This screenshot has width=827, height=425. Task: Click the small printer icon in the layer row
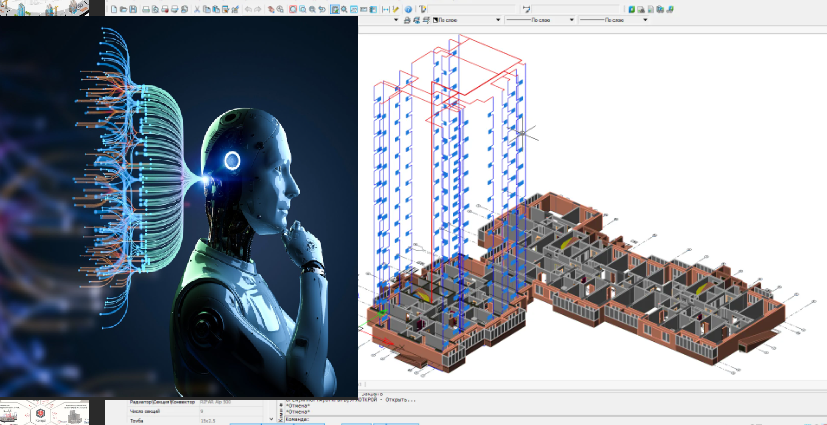point(407,20)
